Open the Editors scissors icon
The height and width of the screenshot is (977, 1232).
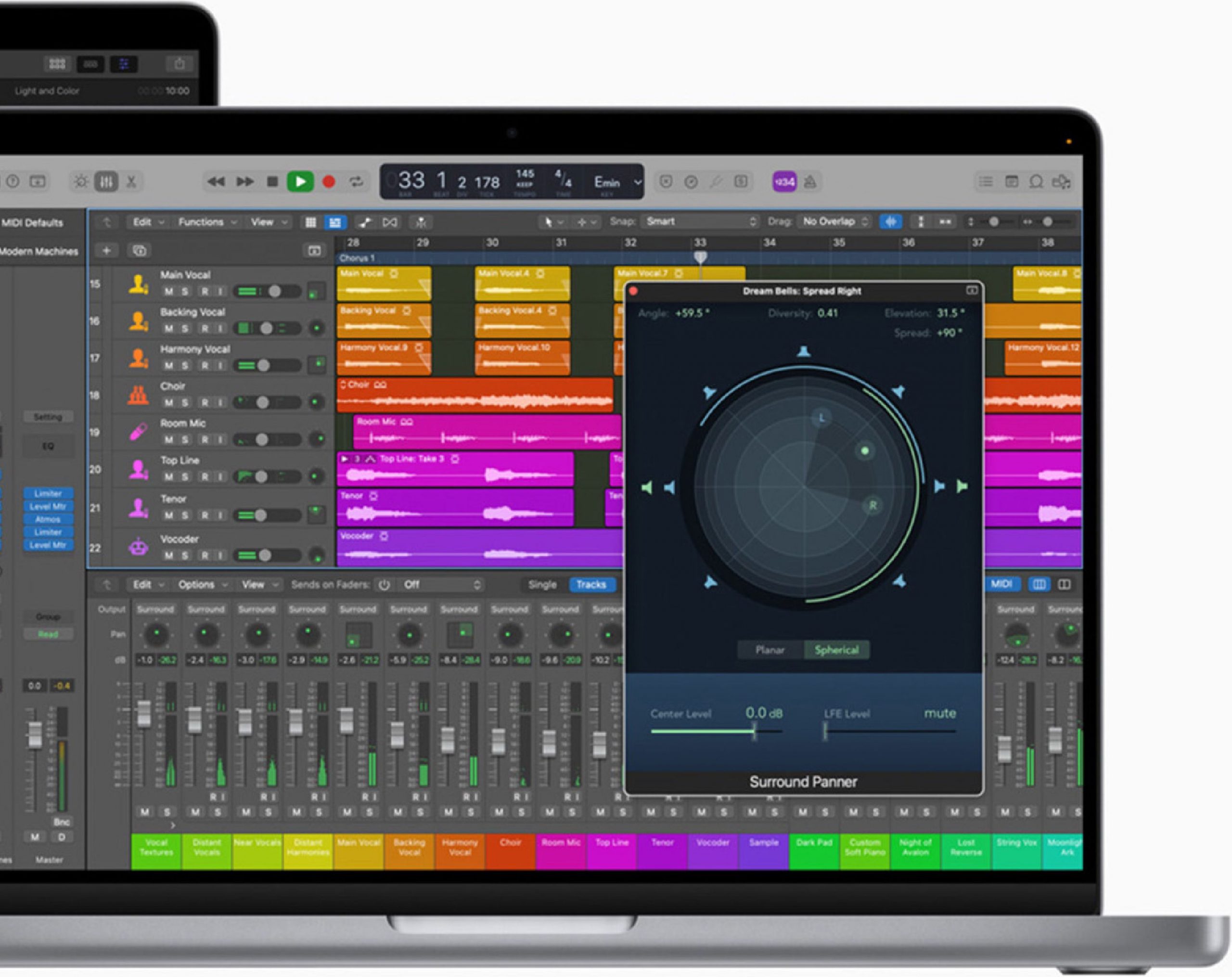coord(131,182)
